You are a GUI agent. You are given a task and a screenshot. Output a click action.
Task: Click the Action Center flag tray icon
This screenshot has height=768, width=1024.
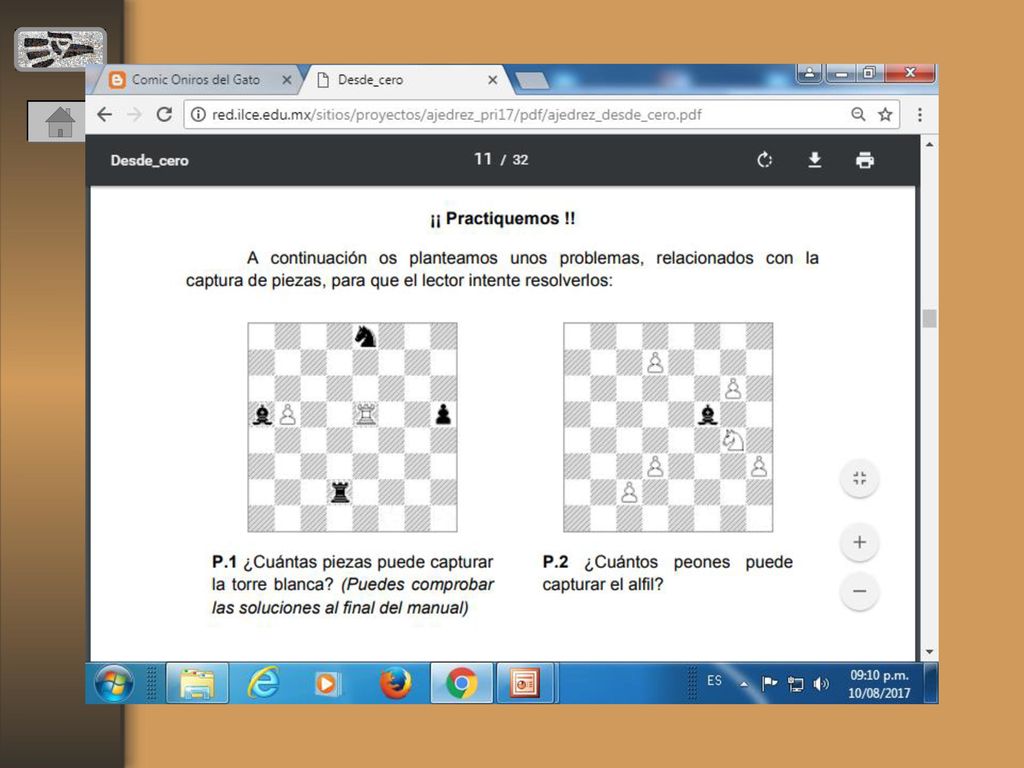(x=769, y=684)
